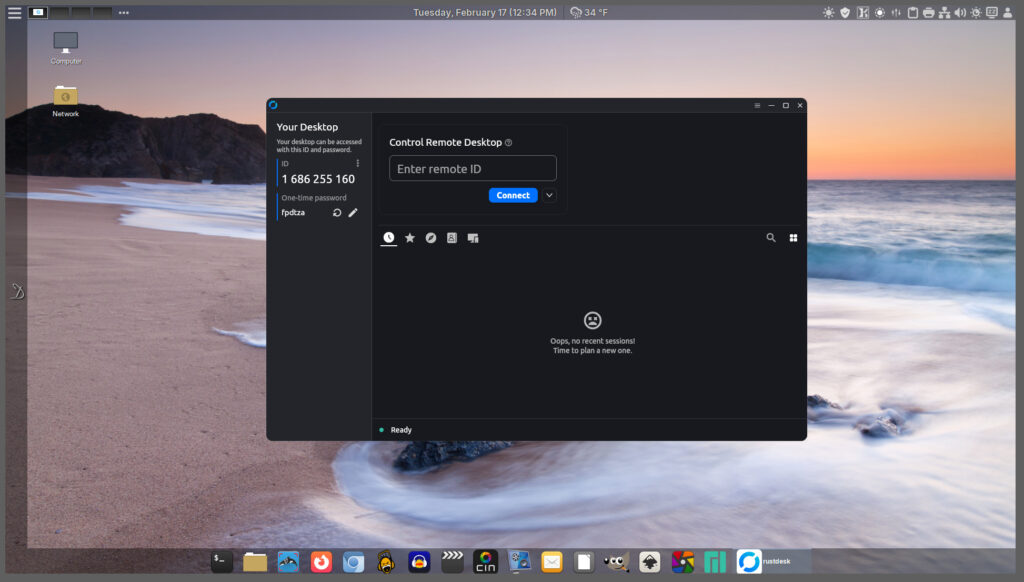Screen dimensions: 1024x582
Task: Open the three-dot menu beside ID
Action: pos(357,163)
